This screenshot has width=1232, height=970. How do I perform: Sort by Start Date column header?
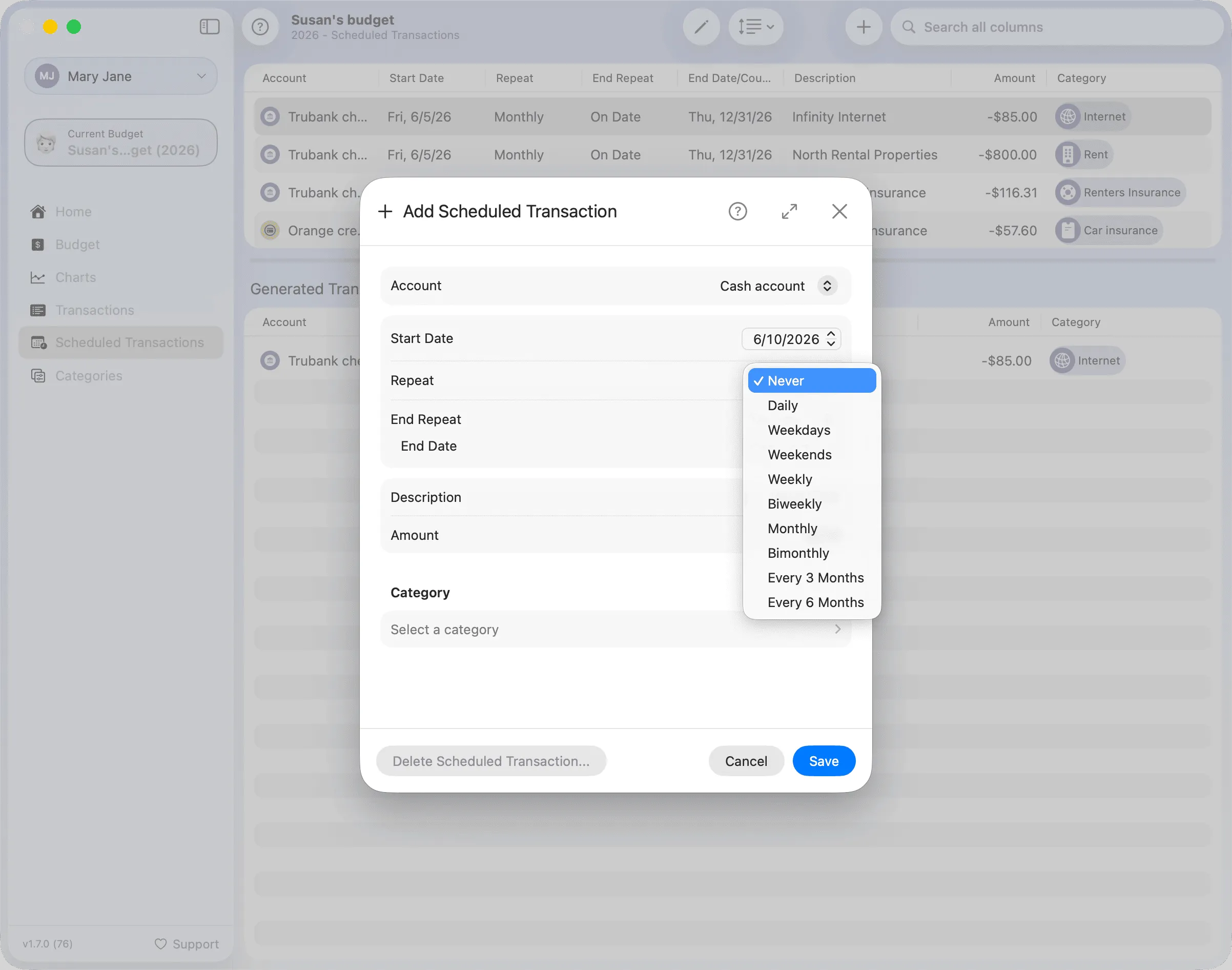[x=416, y=78]
